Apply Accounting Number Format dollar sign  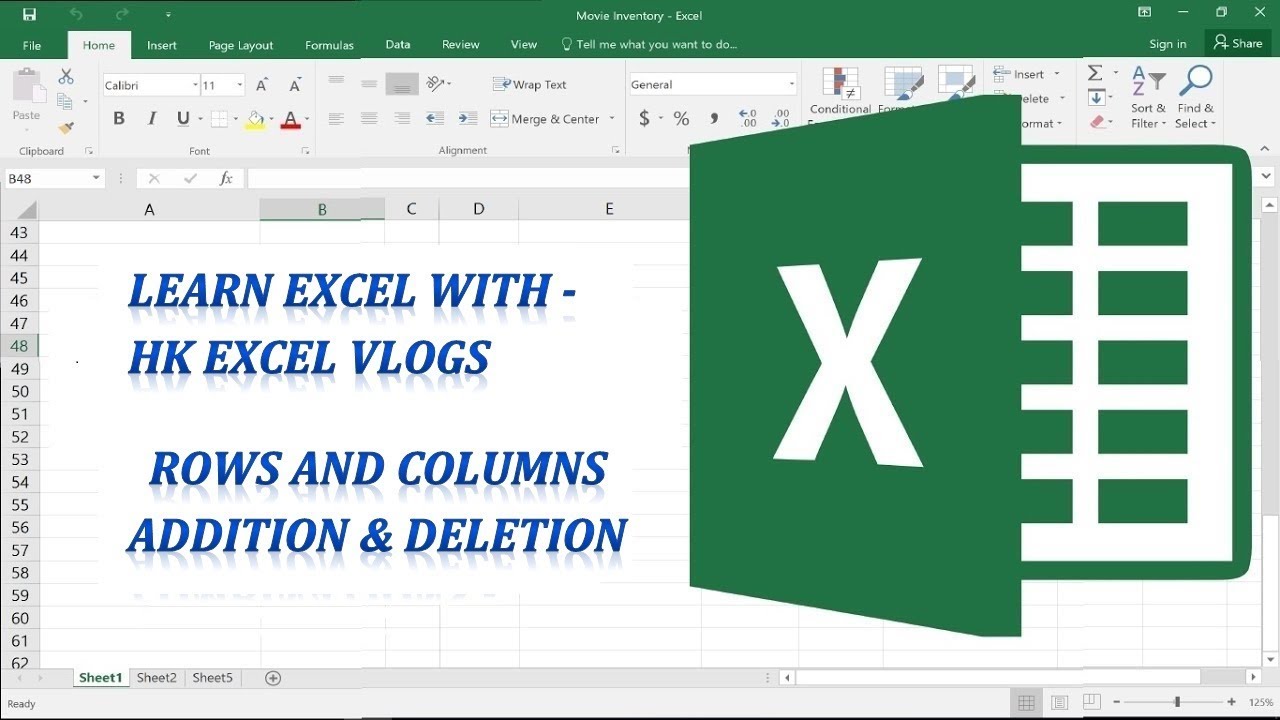(x=644, y=118)
